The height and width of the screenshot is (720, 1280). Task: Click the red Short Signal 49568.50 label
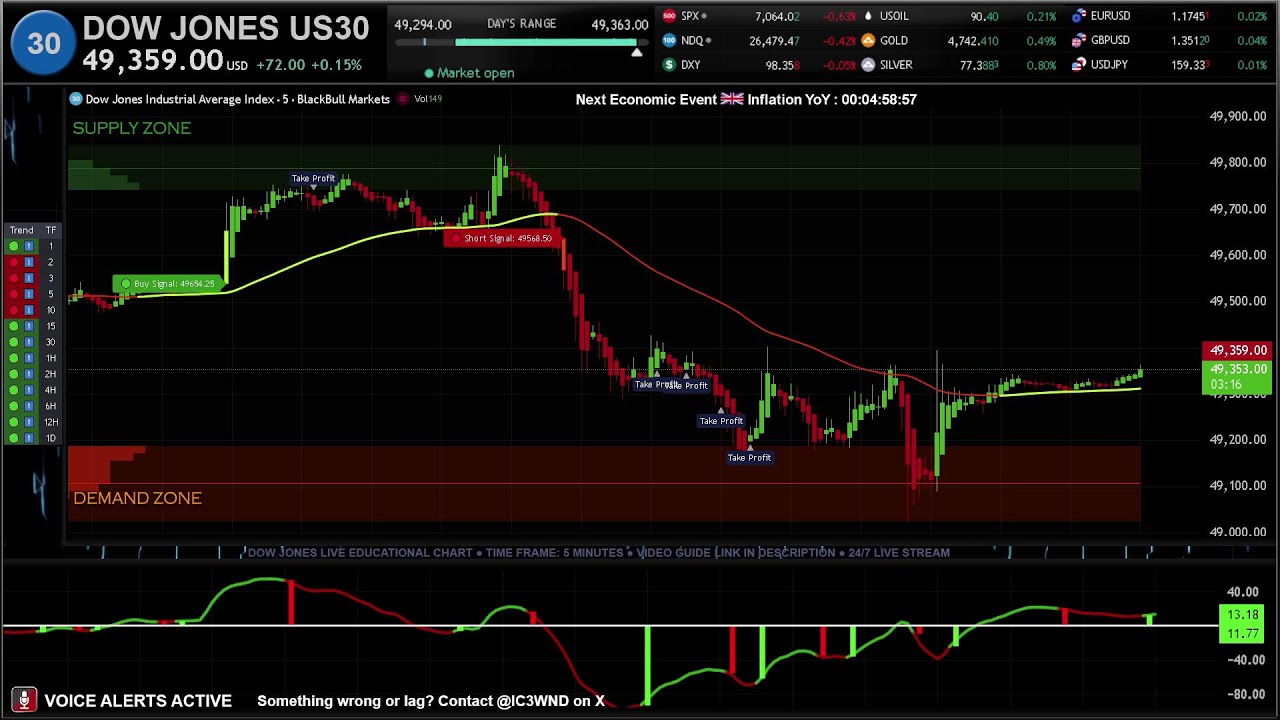pos(503,238)
